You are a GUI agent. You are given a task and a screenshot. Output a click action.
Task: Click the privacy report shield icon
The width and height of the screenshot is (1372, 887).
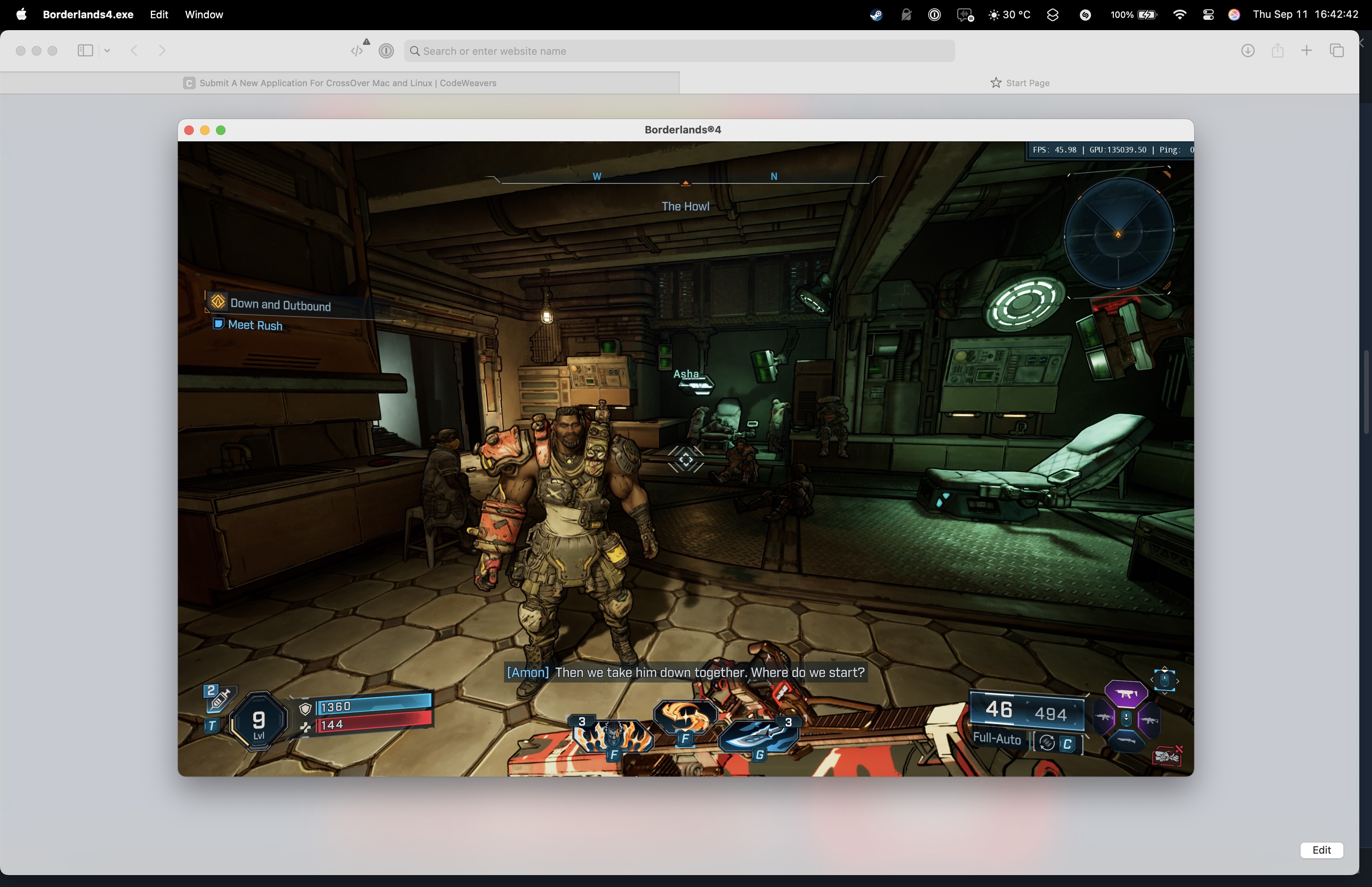pyautogui.click(x=386, y=51)
